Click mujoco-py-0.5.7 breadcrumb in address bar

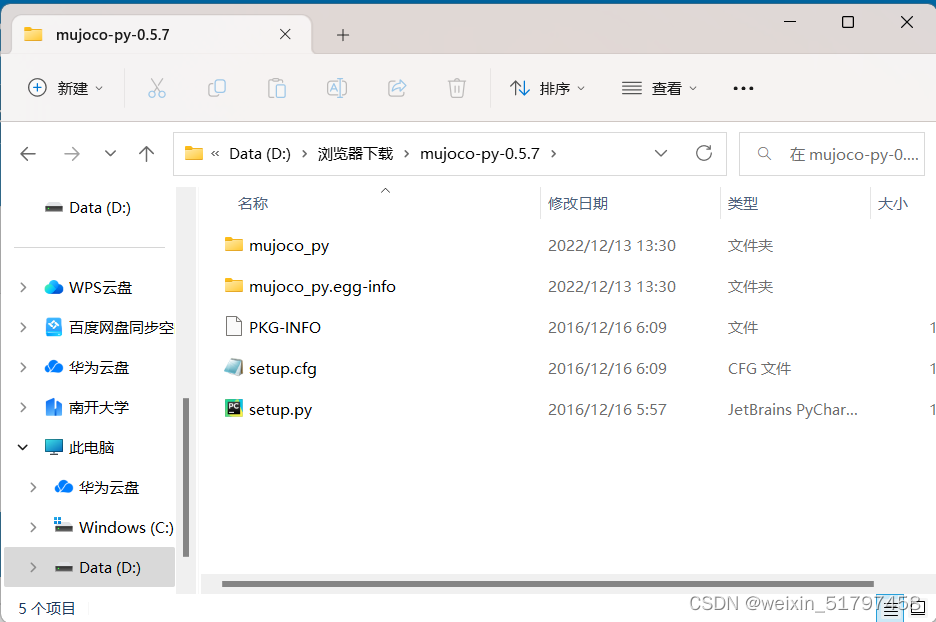[x=479, y=154]
